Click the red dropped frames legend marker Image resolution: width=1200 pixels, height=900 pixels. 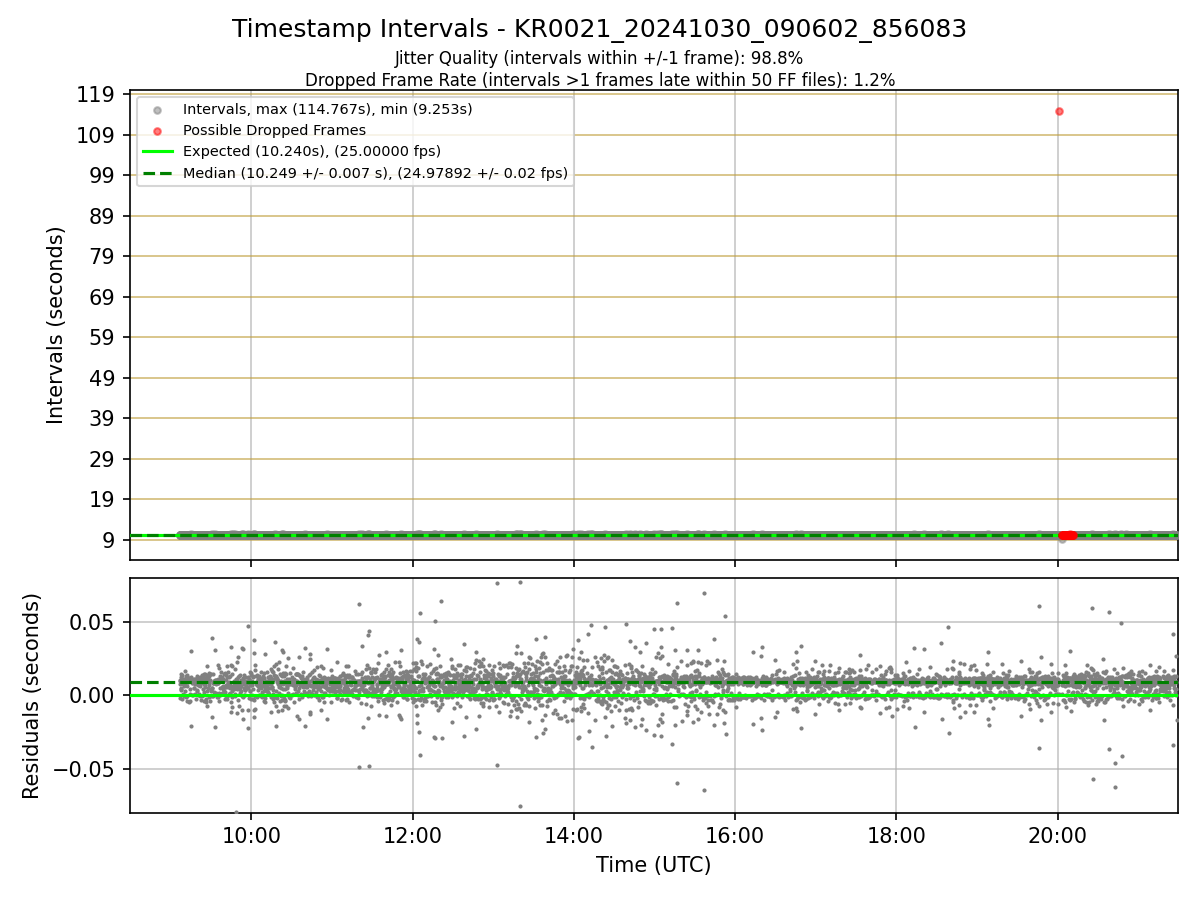pos(157,131)
